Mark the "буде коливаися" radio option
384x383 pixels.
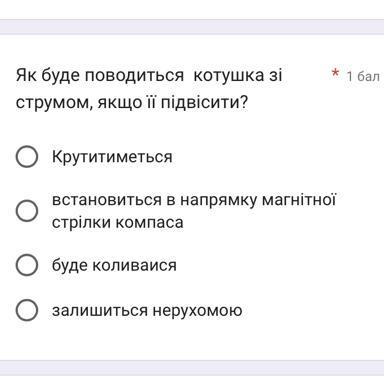[x=27, y=265]
